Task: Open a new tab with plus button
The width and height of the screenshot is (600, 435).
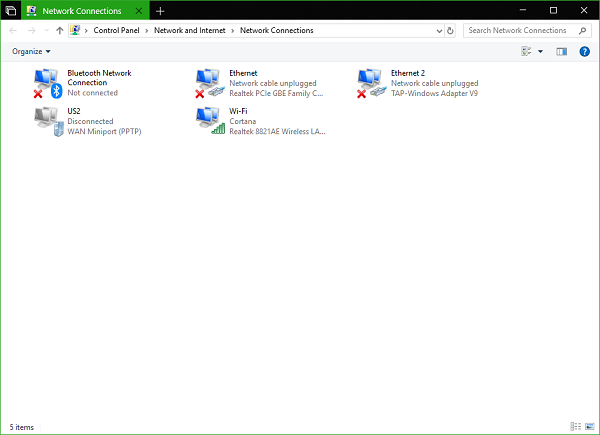Action: [160, 11]
